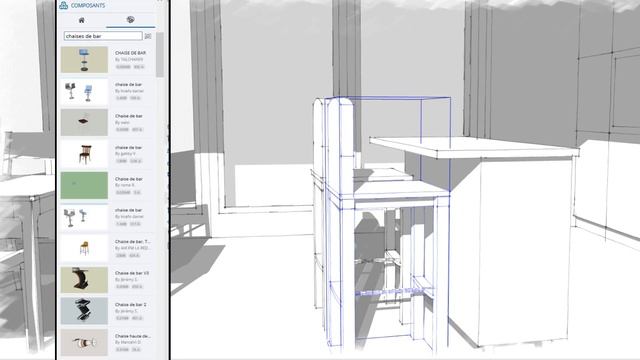
Task: Click the Composants panel logo icon
Action: pos(63,5)
